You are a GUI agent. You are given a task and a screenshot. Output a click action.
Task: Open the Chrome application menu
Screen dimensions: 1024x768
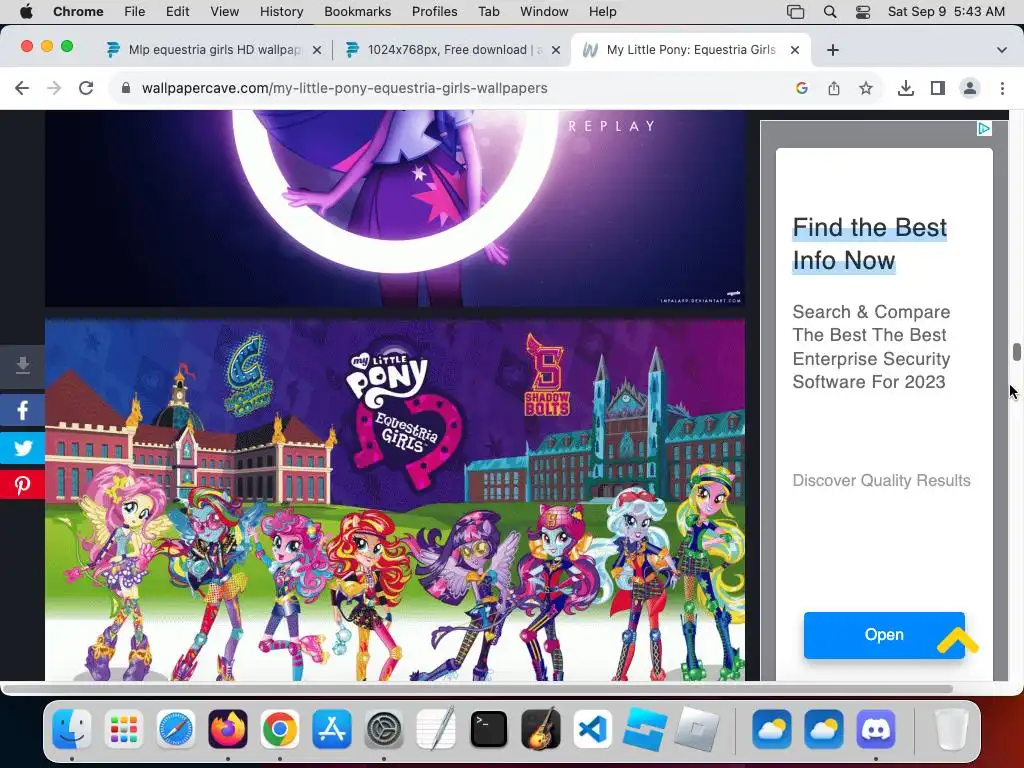[x=78, y=12]
